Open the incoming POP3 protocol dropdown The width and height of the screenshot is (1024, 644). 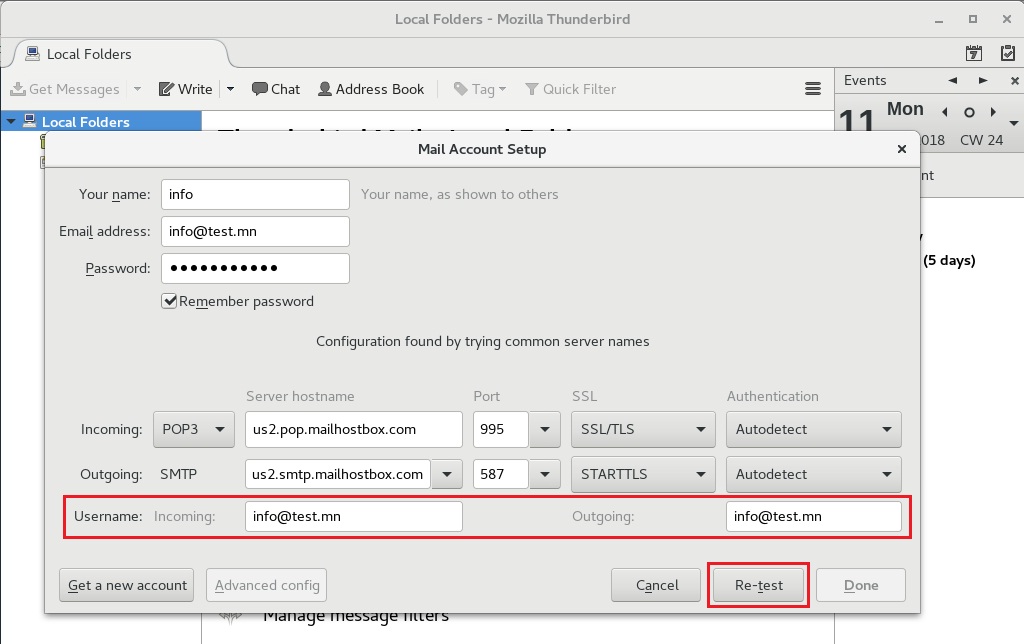[x=194, y=429]
